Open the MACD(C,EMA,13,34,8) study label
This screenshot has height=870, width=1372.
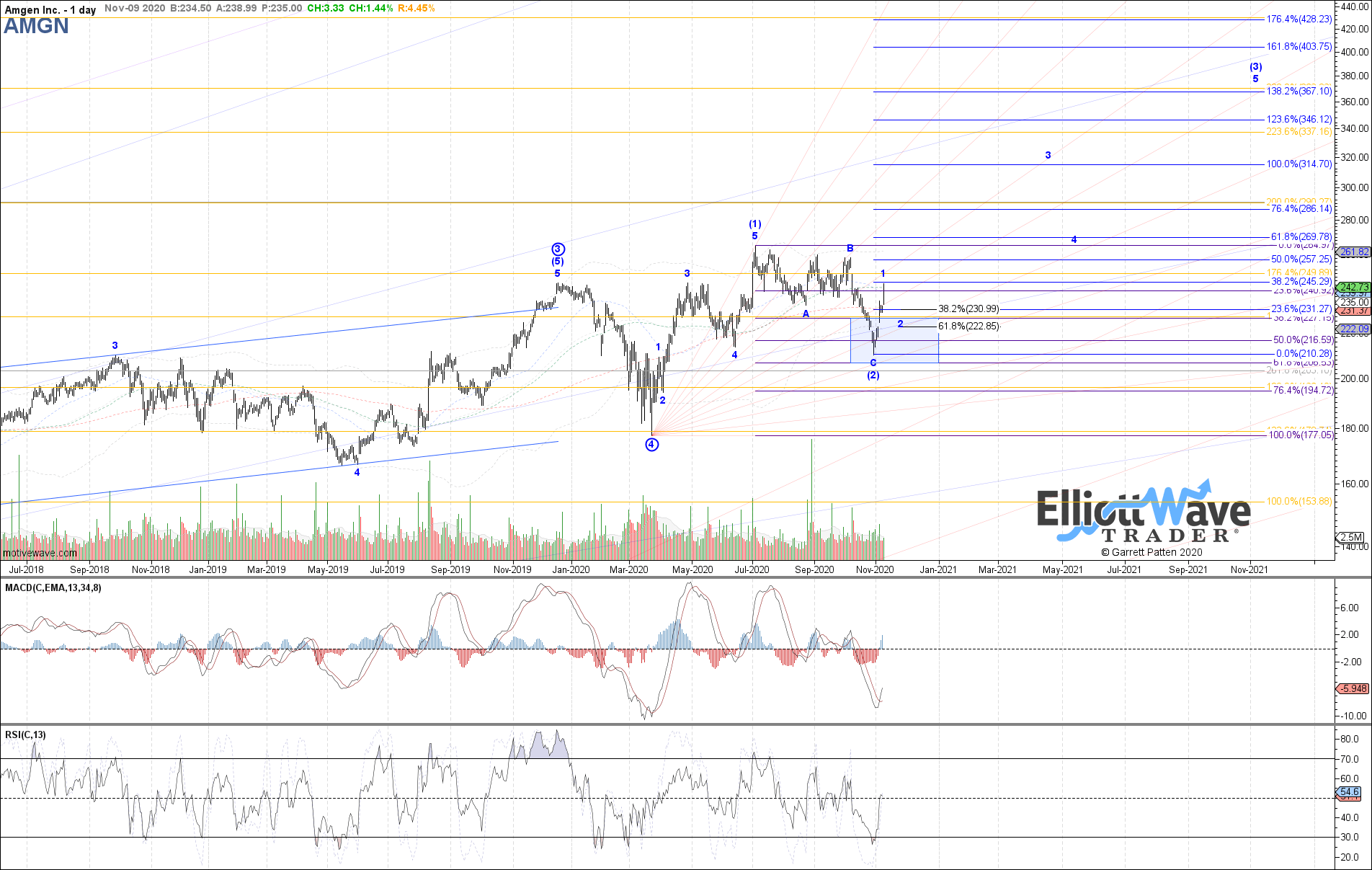coord(53,587)
